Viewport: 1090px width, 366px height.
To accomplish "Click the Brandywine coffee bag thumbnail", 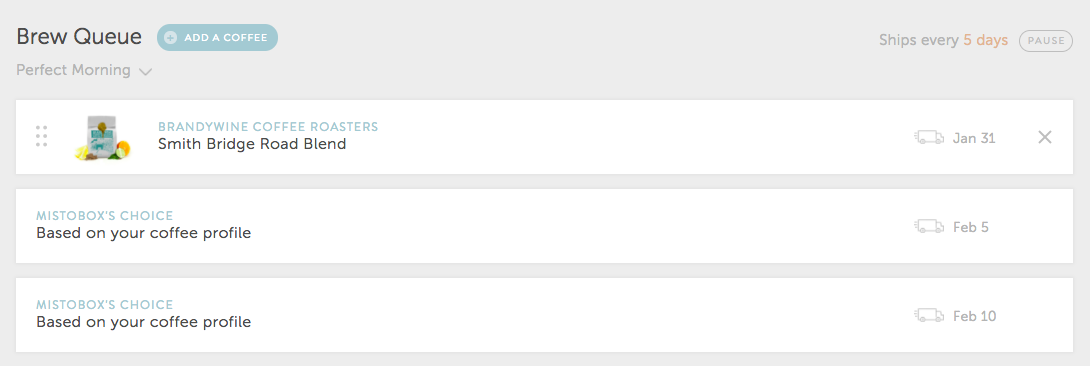I will pyautogui.click(x=102, y=138).
